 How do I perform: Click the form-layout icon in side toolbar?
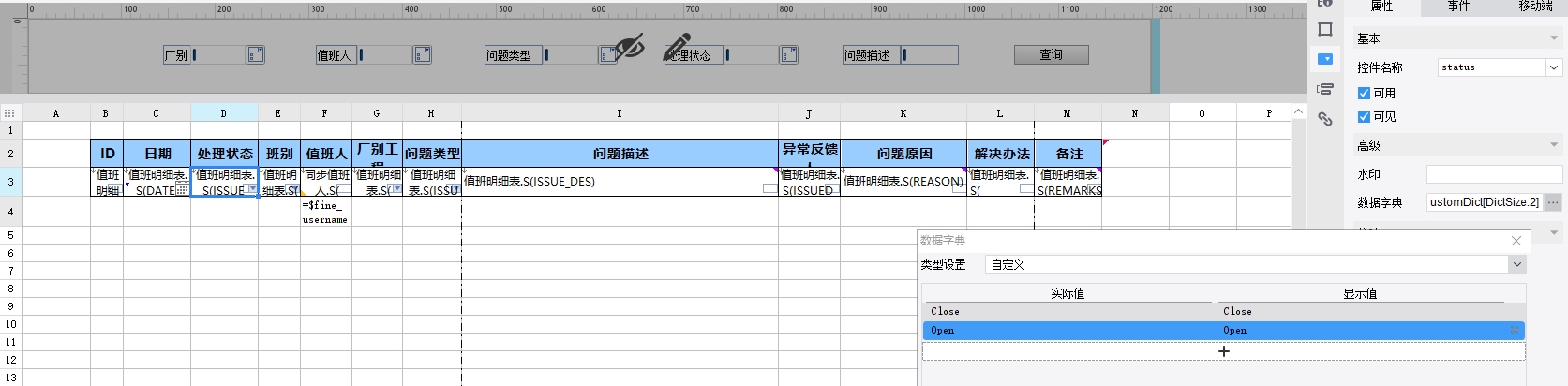[1324, 89]
